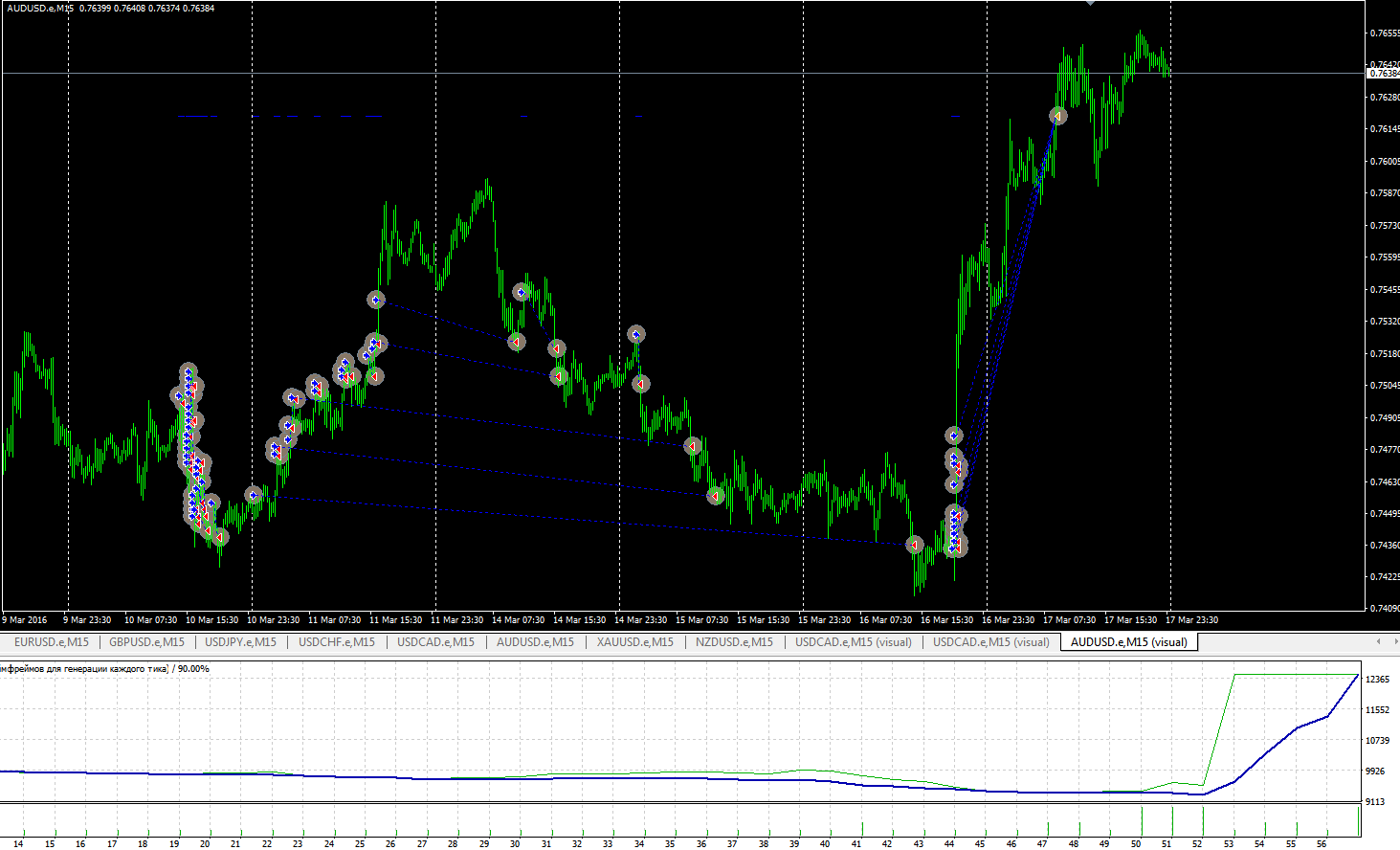
Task: Click the 11 Mar 15:30 time label
Action: coord(395,620)
